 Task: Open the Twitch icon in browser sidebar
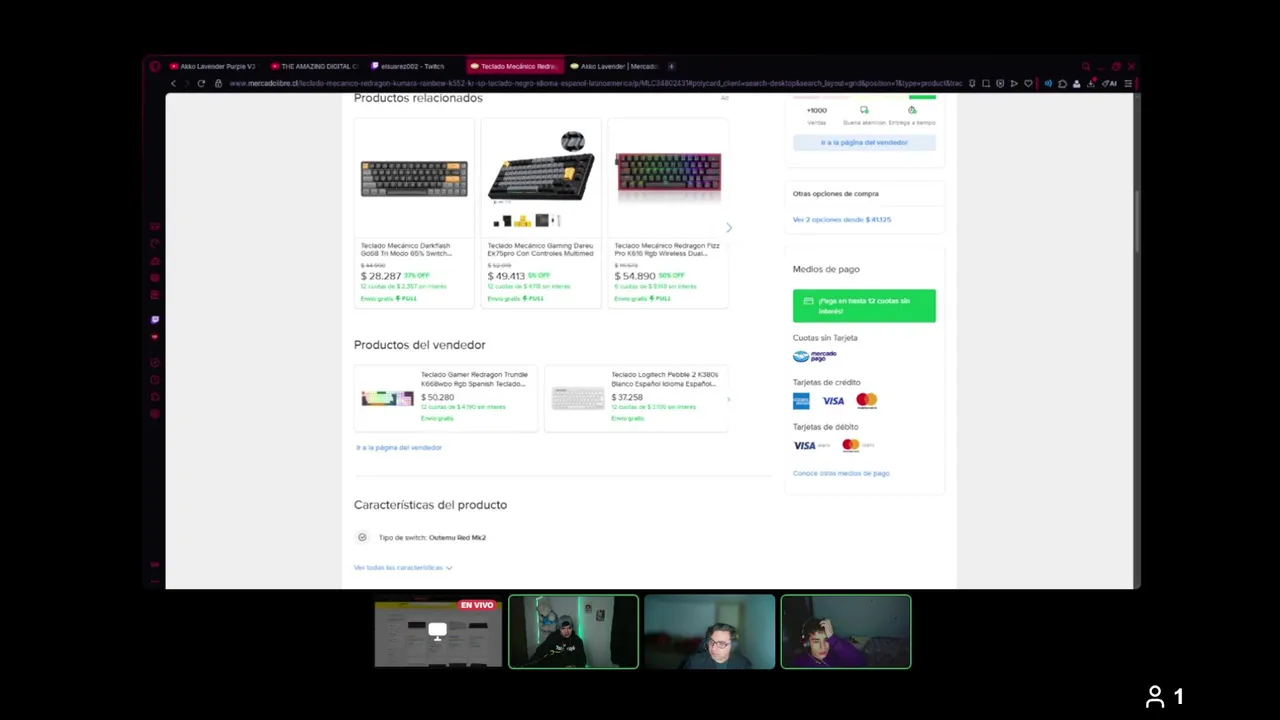click(155, 320)
